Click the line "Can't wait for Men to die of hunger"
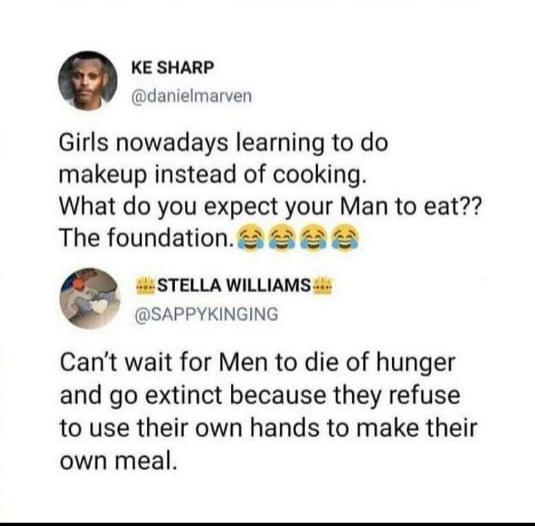Image resolution: width=535 pixels, height=526 pixels. point(258,363)
